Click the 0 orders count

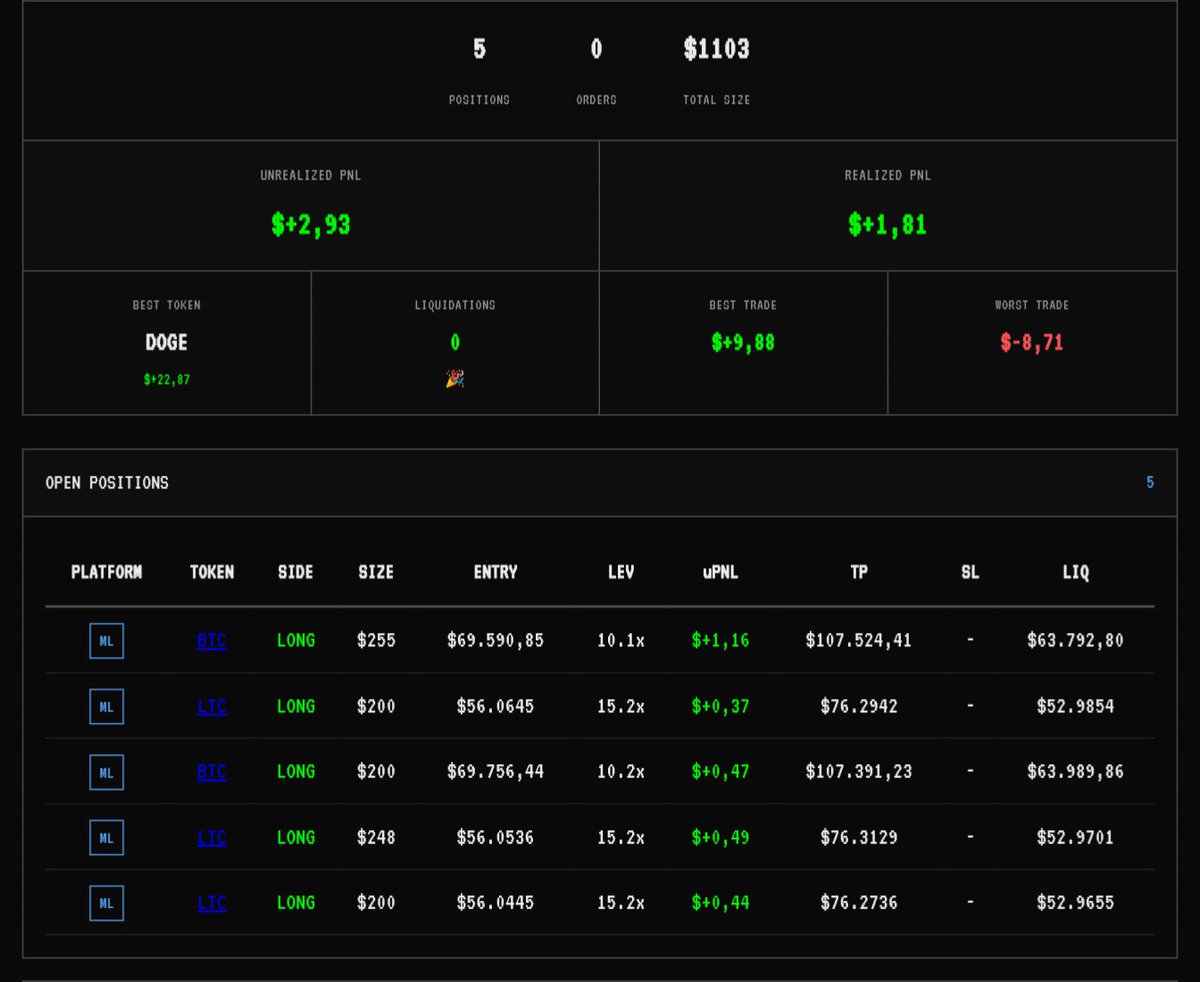pos(596,48)
